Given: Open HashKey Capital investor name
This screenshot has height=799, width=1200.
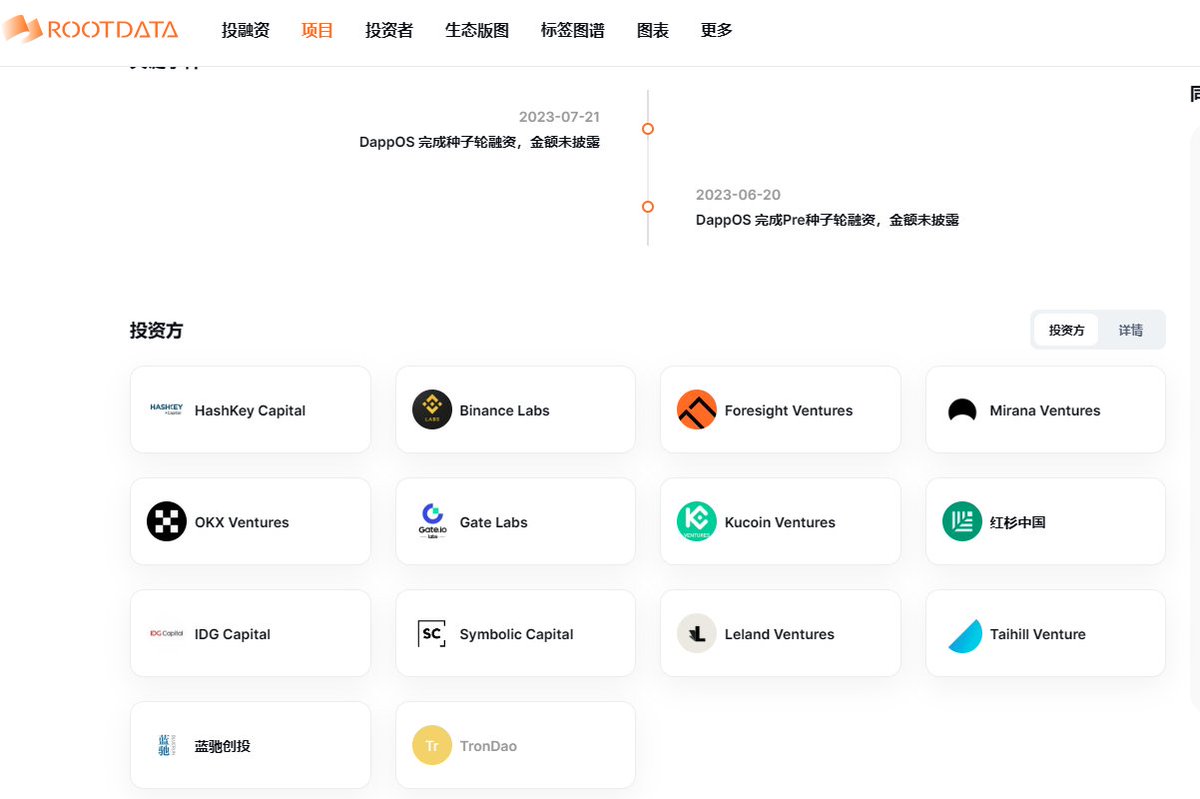Looking at the screenshot, I should (250, 411).
